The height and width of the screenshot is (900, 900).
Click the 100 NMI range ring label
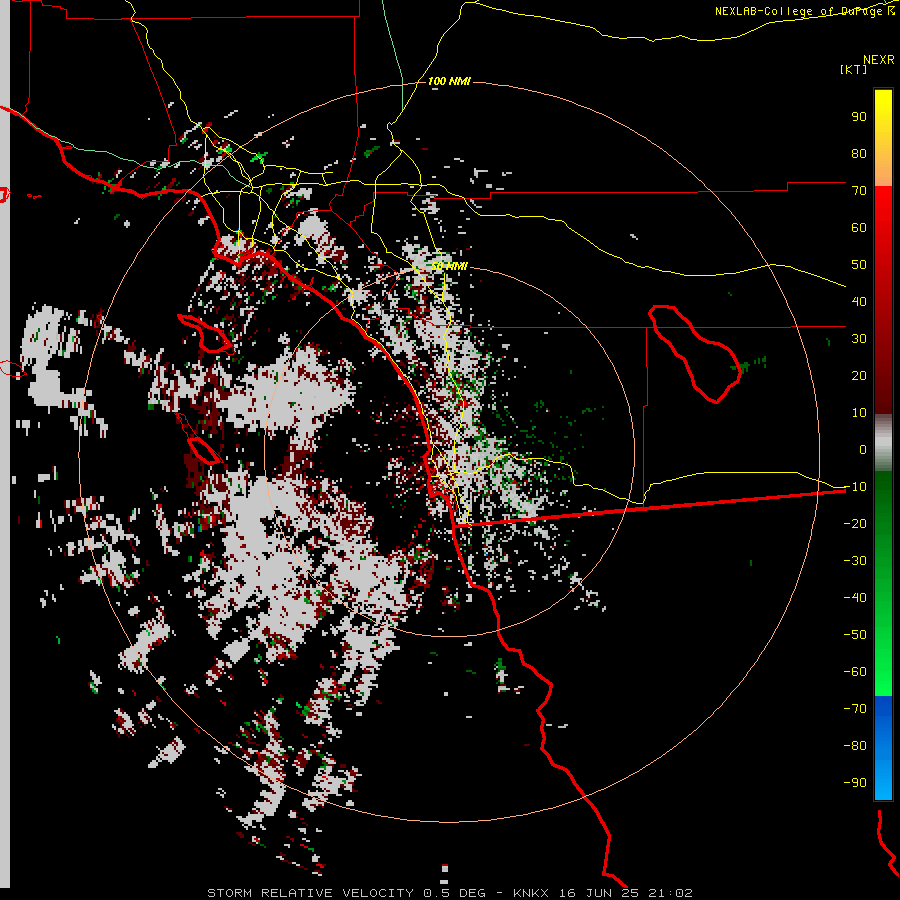[449, 82]
